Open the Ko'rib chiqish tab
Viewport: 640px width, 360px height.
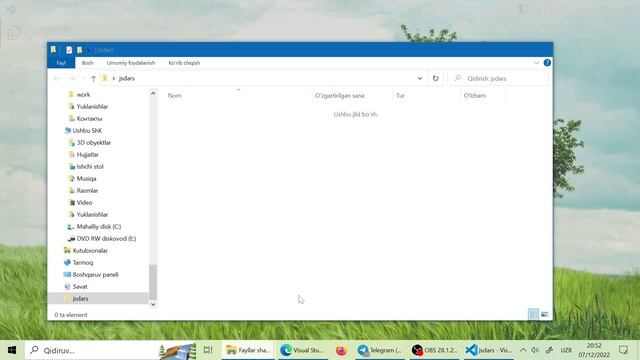(184, 63)
